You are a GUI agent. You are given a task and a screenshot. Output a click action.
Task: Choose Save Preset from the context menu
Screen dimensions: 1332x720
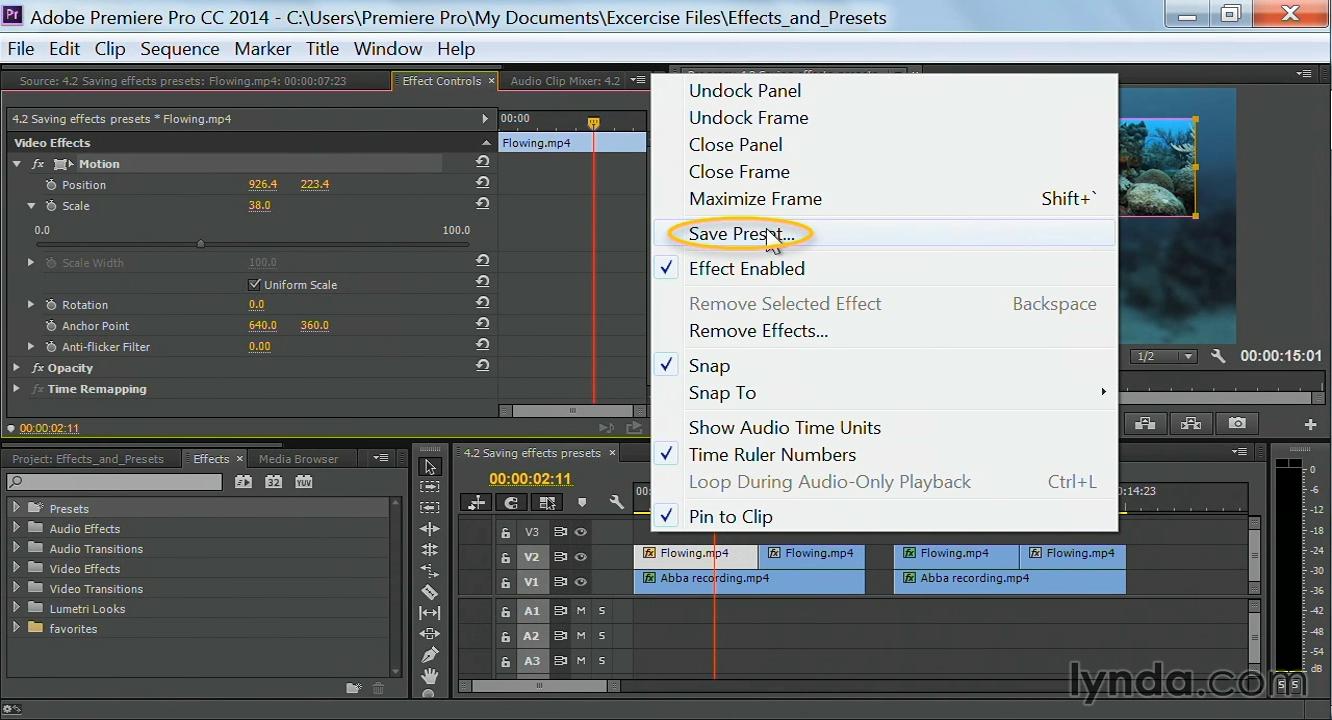[x=741, y=234]
